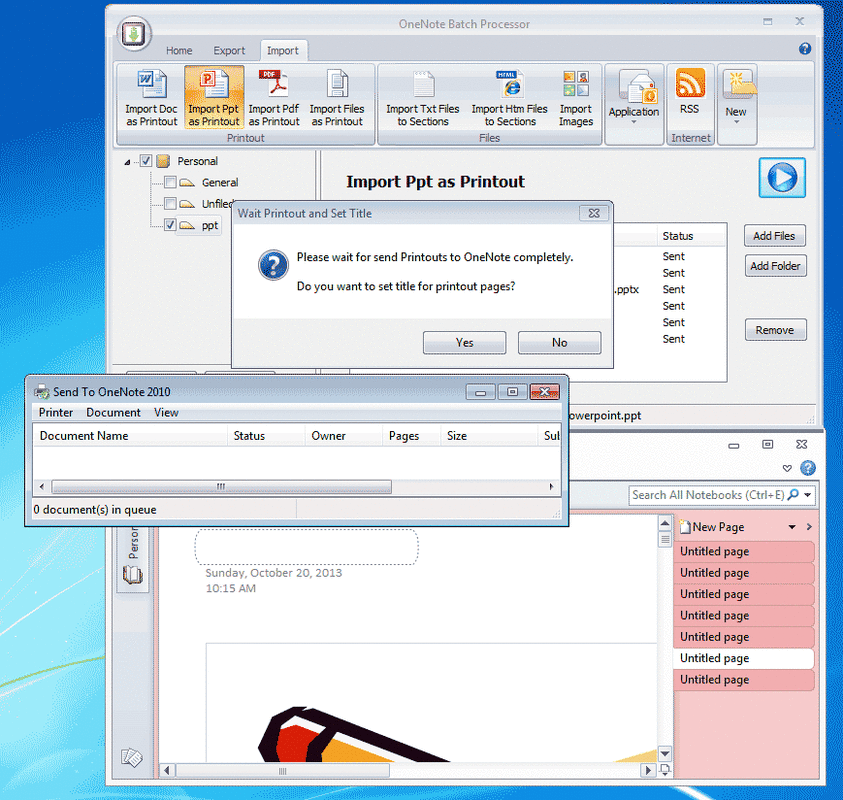Select the General section in the tree

(x=220, y=182)
